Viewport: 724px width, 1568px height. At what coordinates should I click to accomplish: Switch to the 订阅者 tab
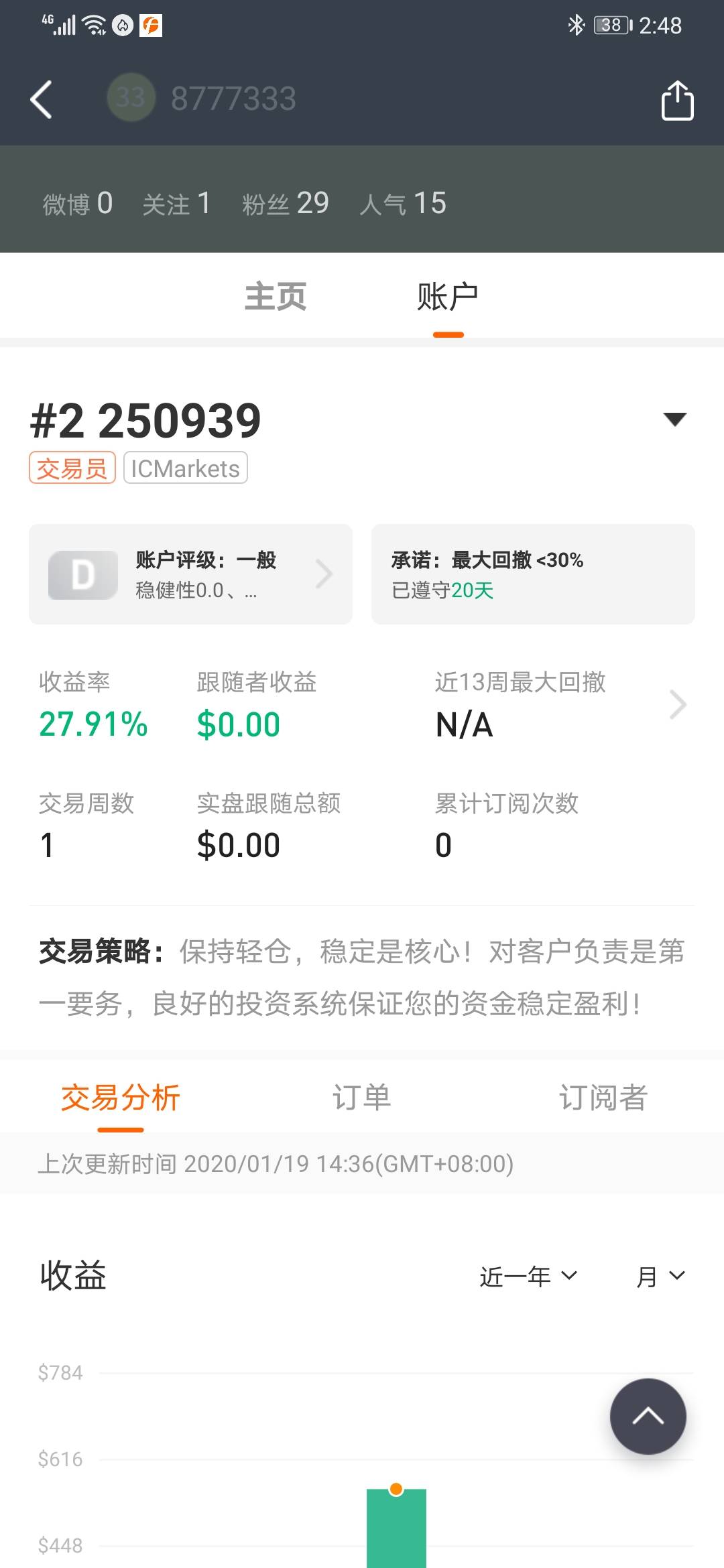click(603, 1098)
